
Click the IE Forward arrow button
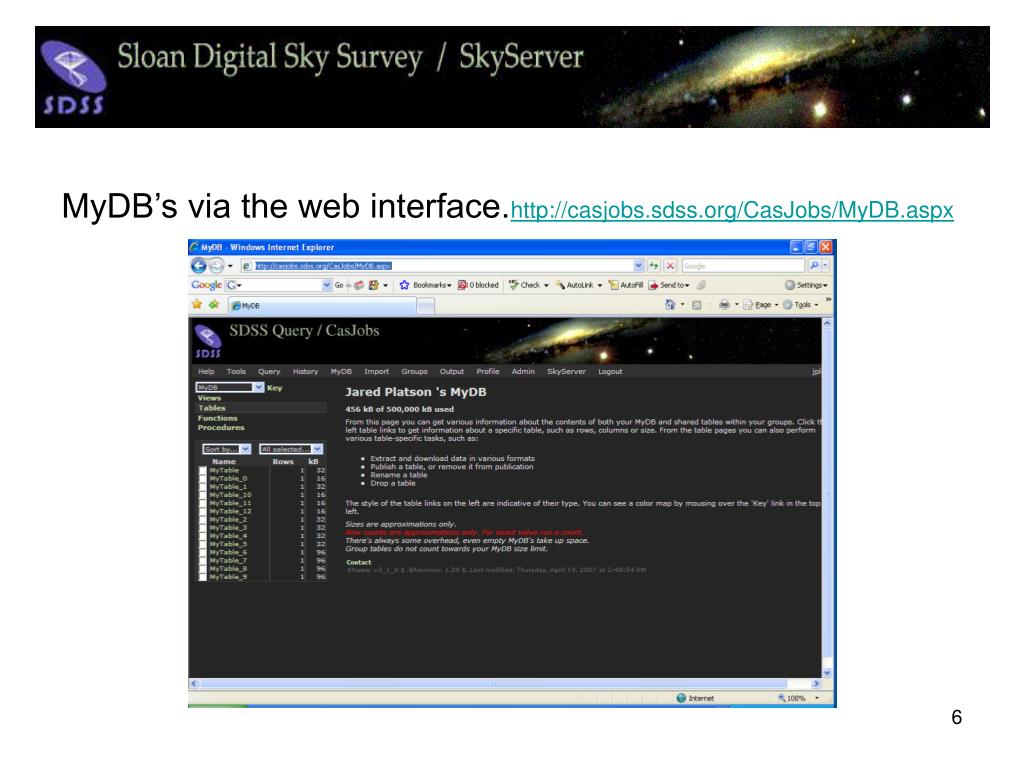[x=216, y=265]
